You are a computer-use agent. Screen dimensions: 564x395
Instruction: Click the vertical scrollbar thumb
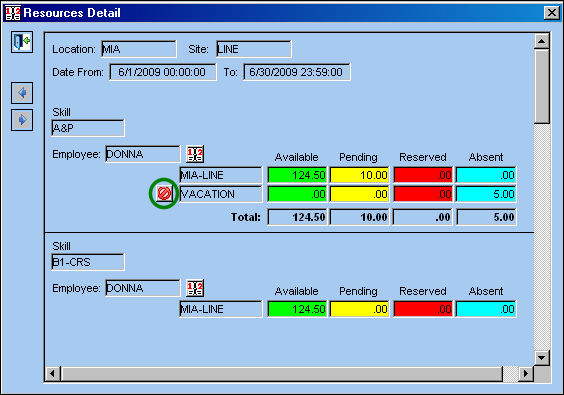click(542, 86)
